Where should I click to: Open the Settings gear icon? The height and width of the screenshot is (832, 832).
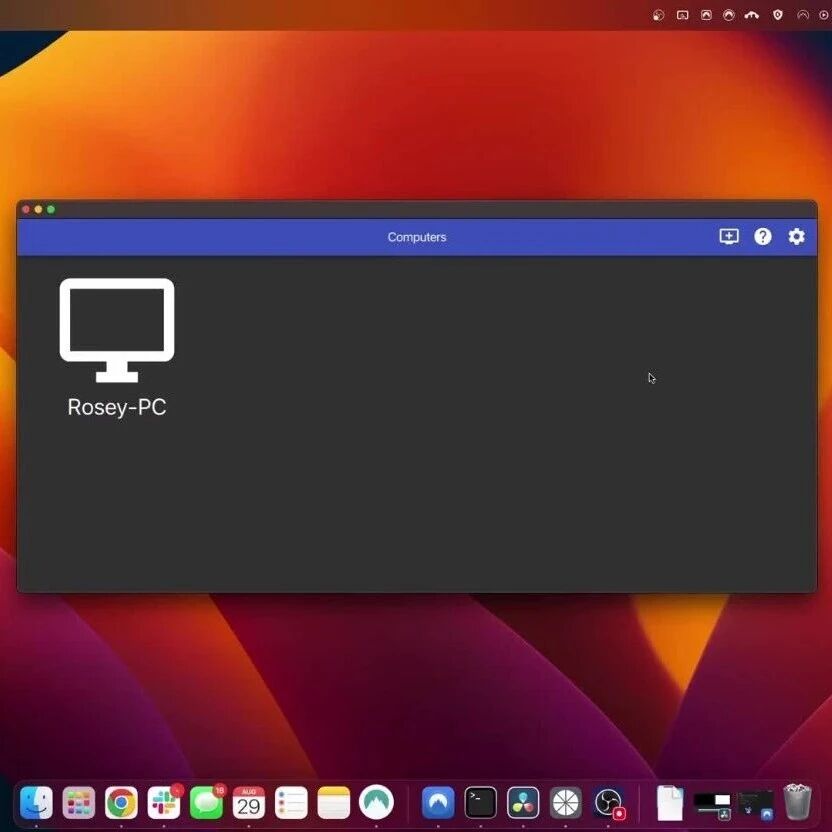click(x=796, y=237)
